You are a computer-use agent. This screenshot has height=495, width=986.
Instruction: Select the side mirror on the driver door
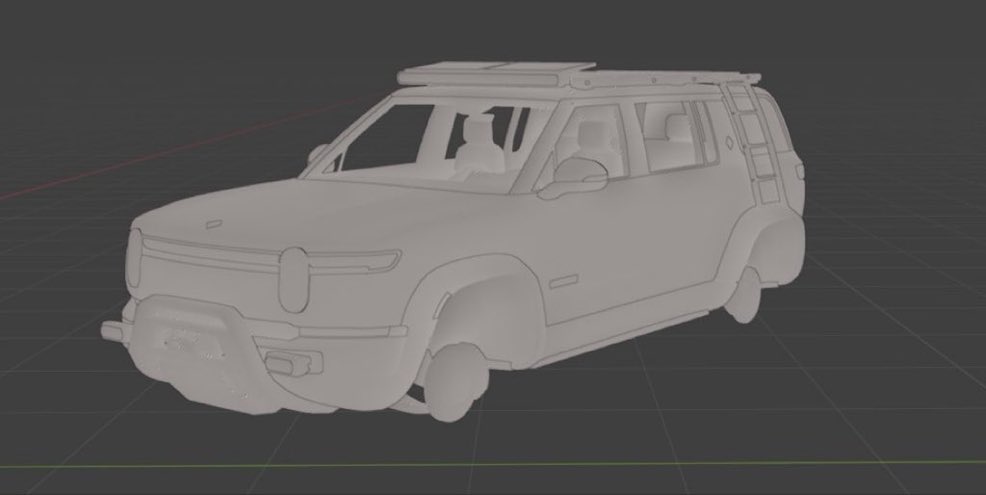click(x=573, y=178)
